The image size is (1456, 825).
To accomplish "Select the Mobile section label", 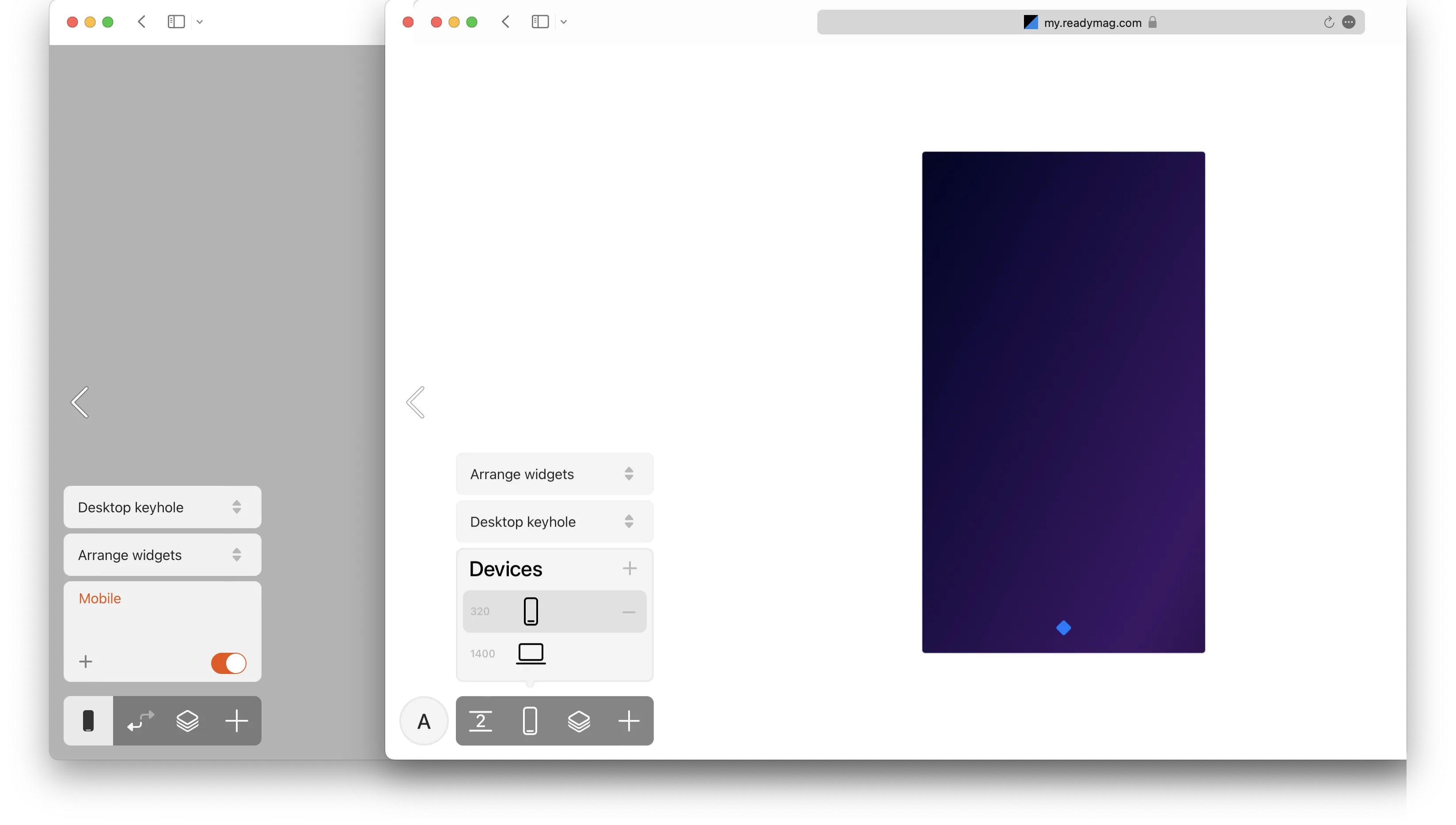I will (x=100, y=598).
